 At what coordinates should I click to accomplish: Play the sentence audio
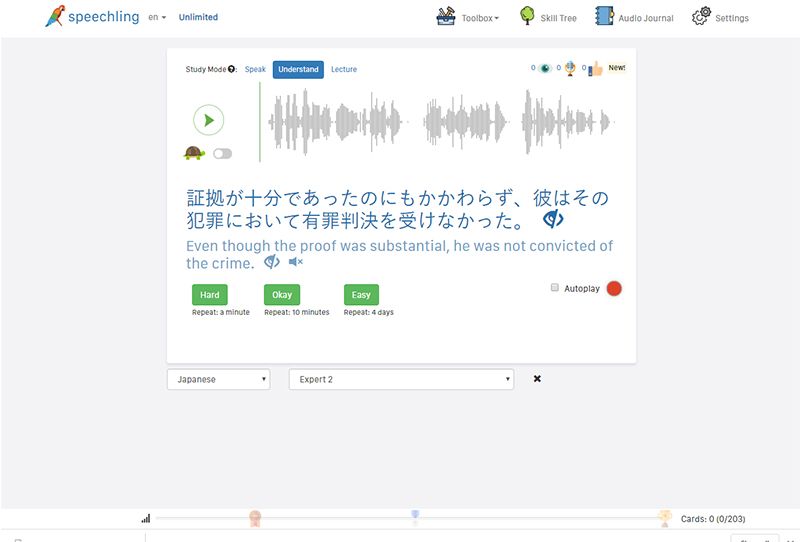(x=208, y=120)
